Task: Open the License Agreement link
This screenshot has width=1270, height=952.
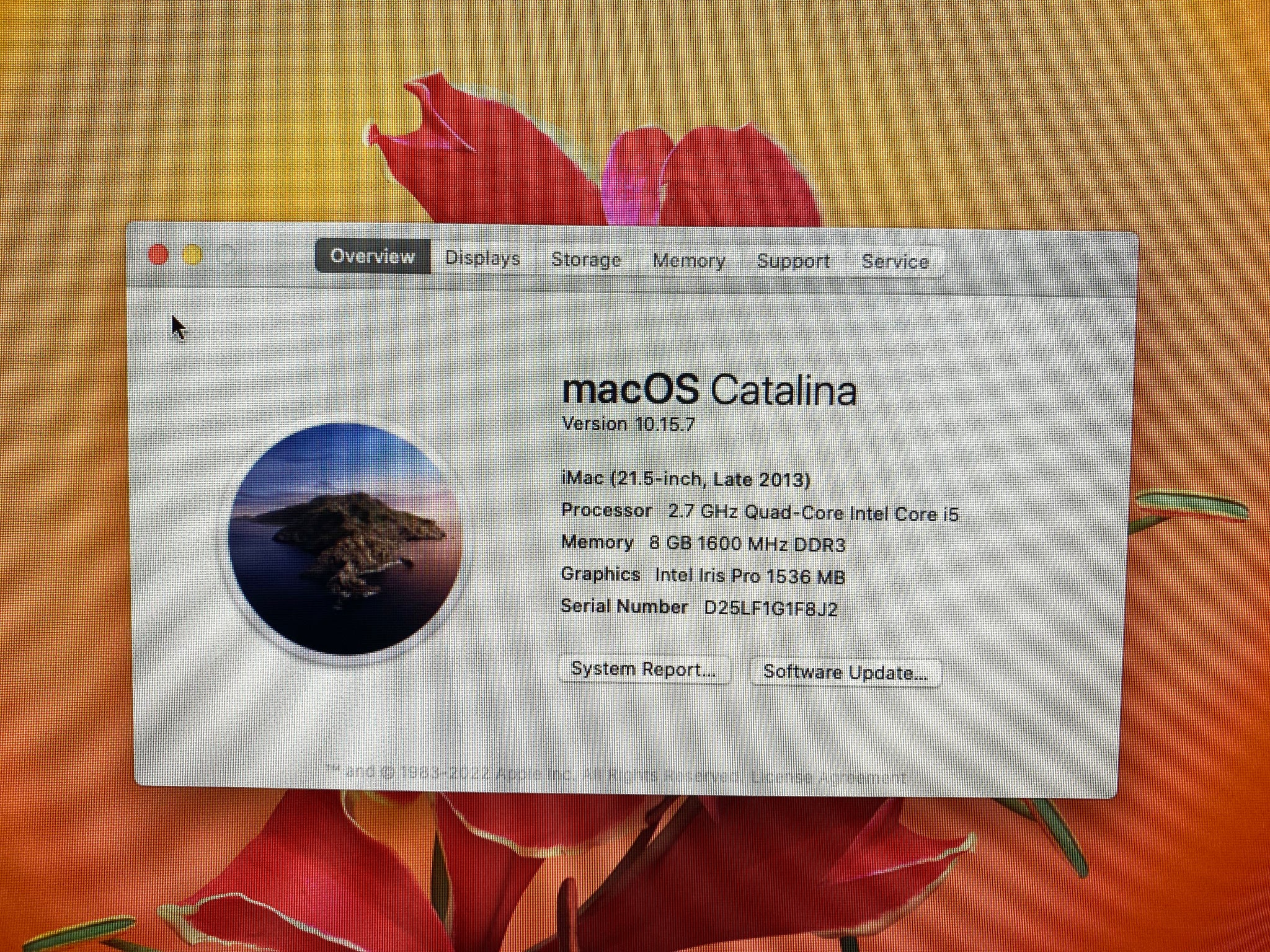Action: click(x=828, y=777)
